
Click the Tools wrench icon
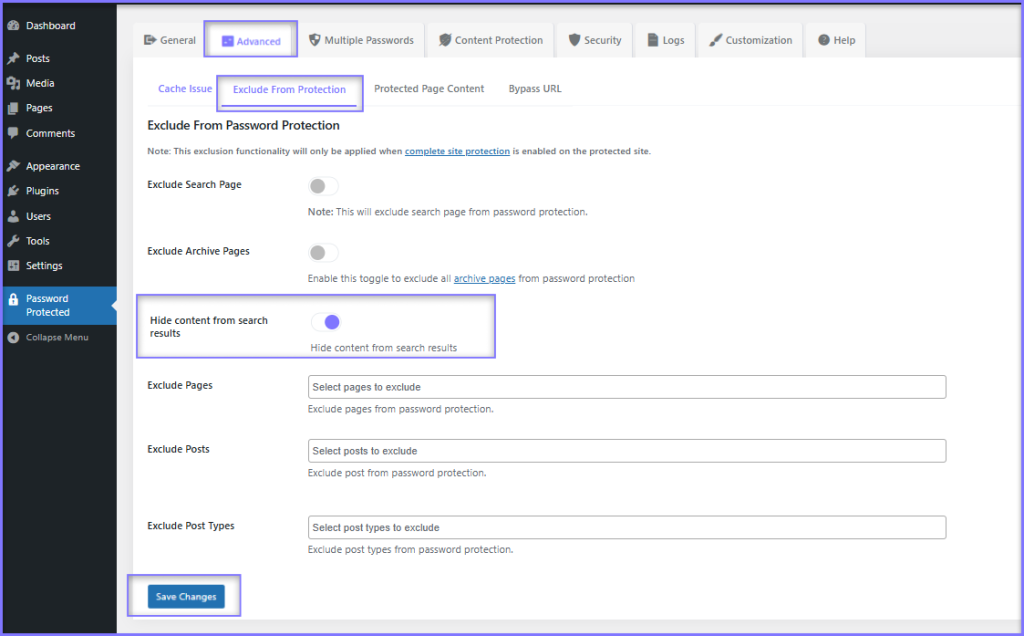13,241
